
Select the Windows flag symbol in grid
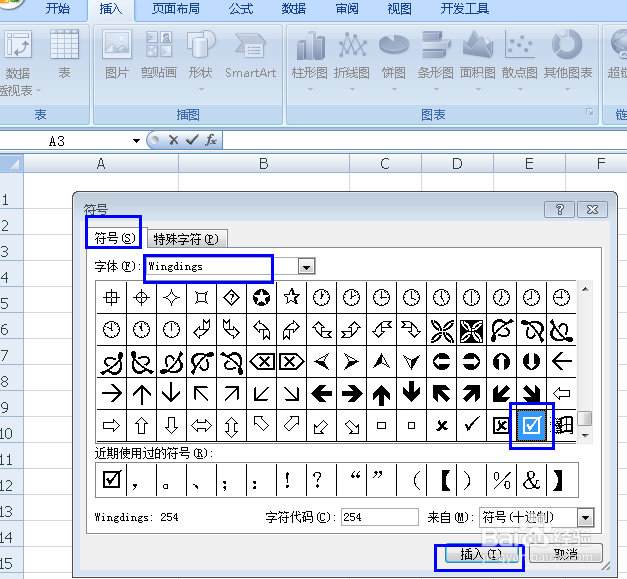tap(562, 425)
